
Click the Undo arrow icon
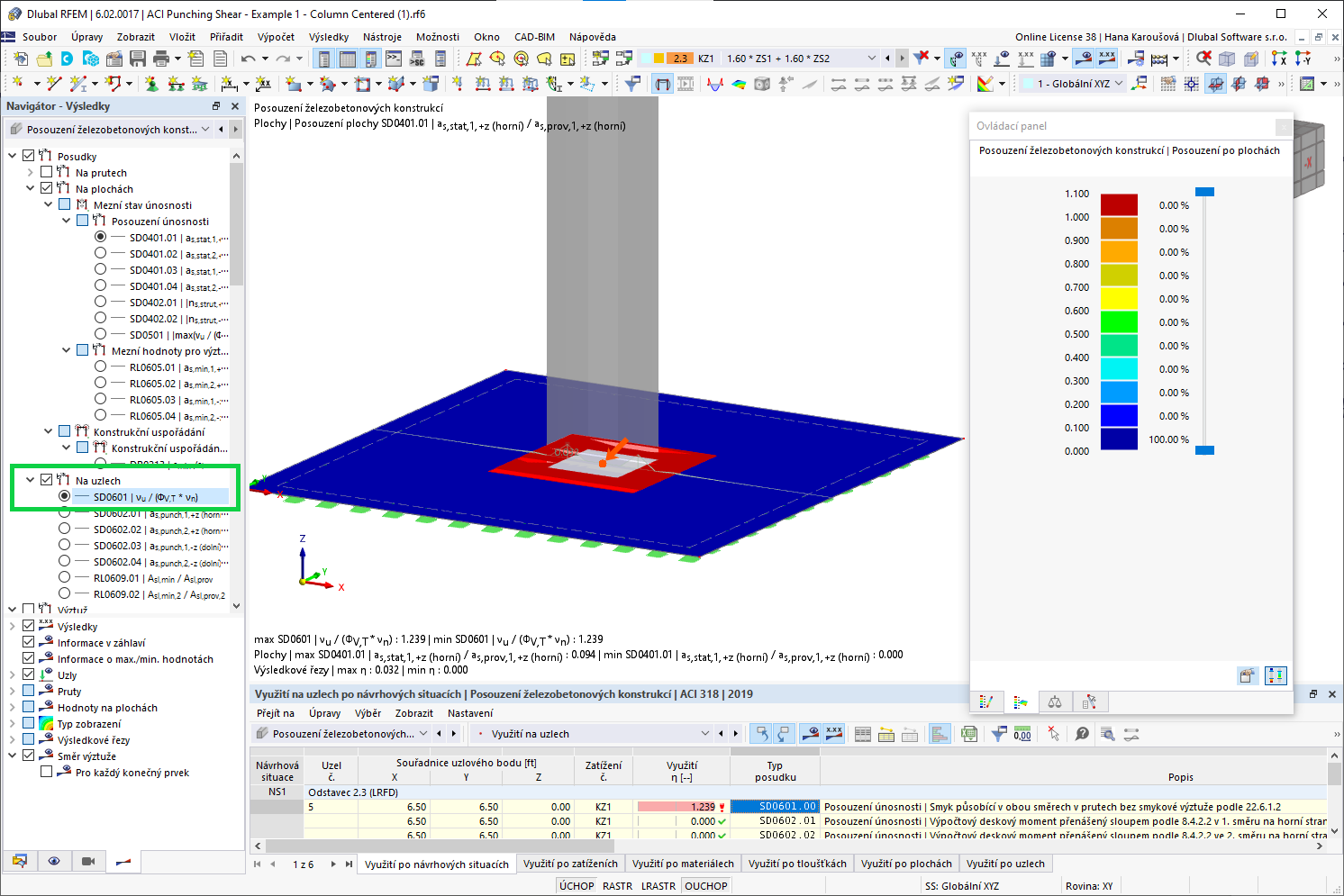point(249,58)
